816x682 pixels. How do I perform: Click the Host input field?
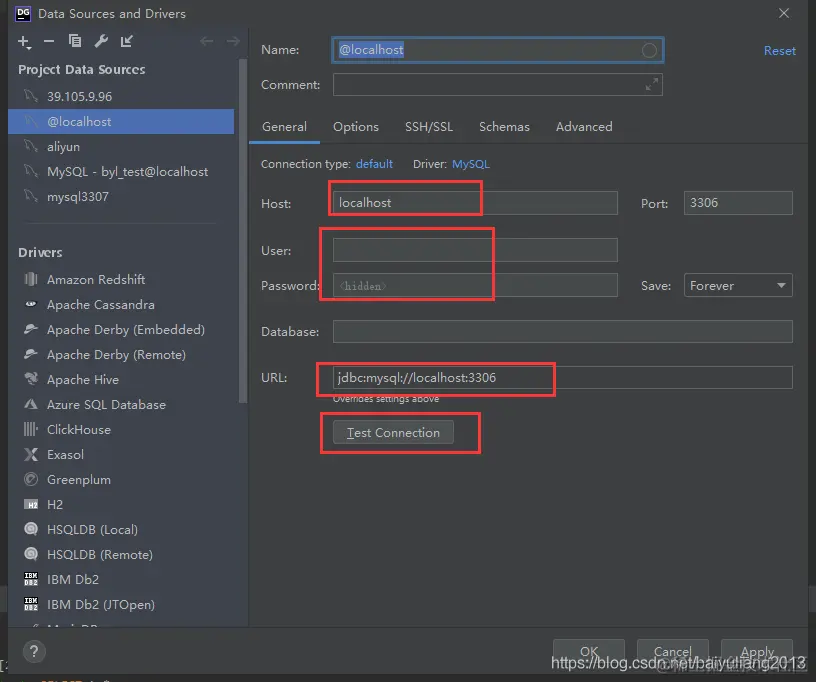coord(475,203)
